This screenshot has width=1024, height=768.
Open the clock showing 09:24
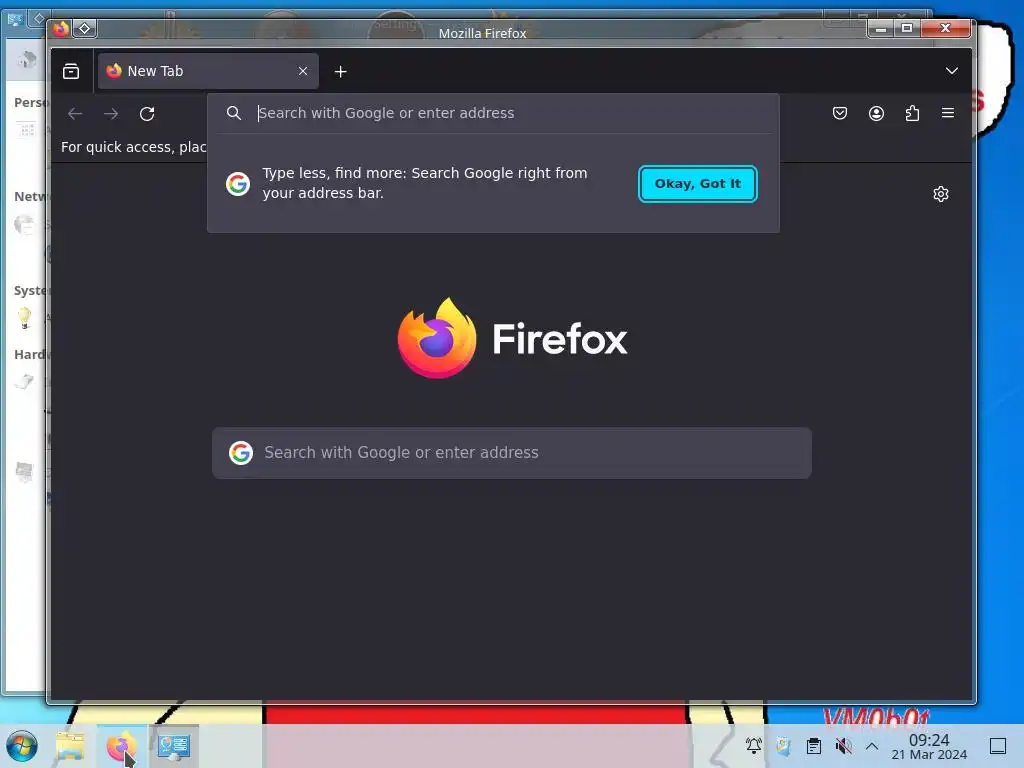929,746
